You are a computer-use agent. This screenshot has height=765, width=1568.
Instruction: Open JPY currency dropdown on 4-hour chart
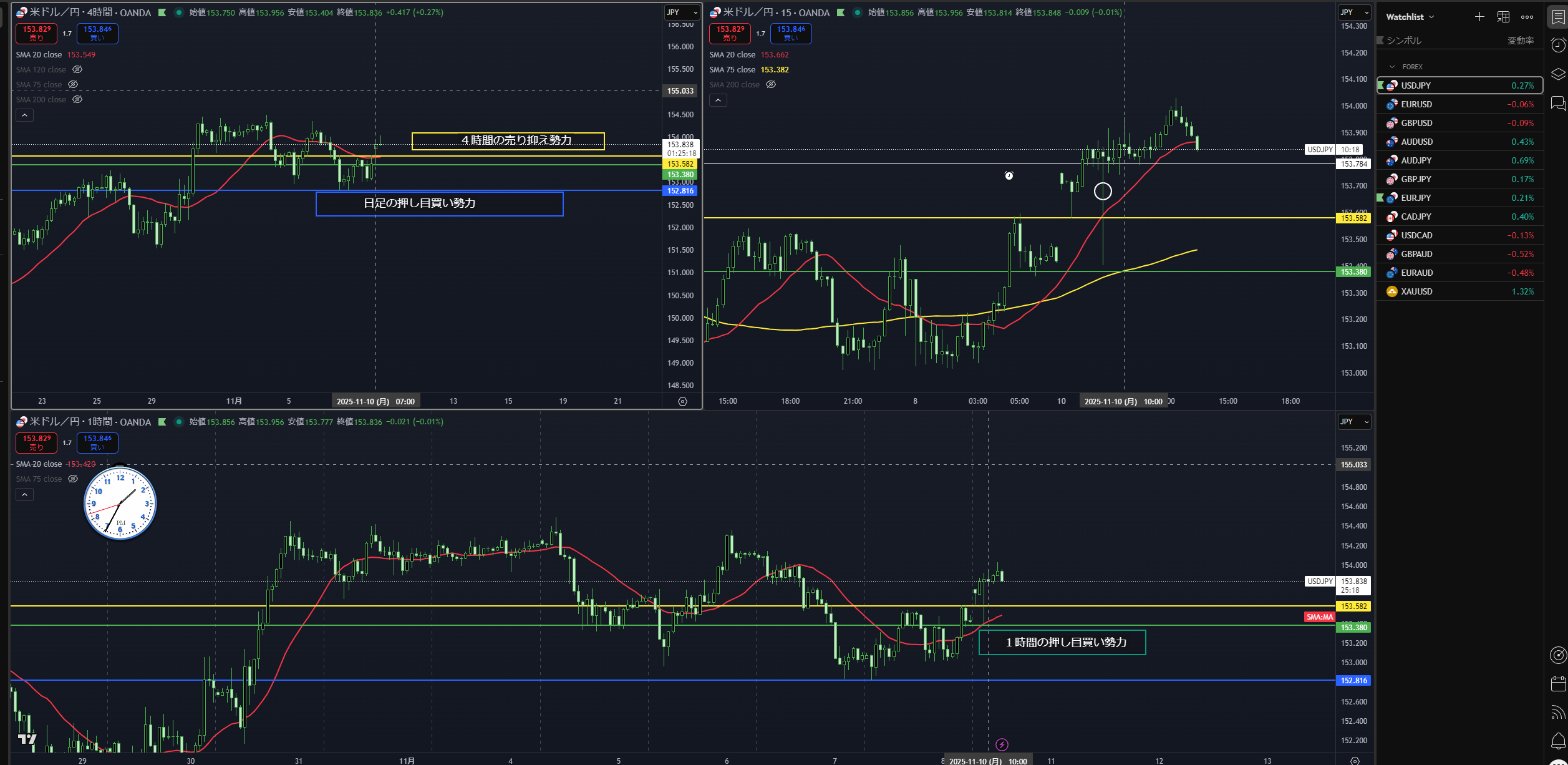point(681,12)
